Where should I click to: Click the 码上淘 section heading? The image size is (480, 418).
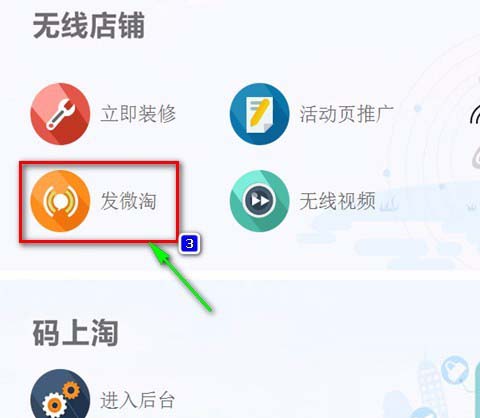(x=75, y=332)
